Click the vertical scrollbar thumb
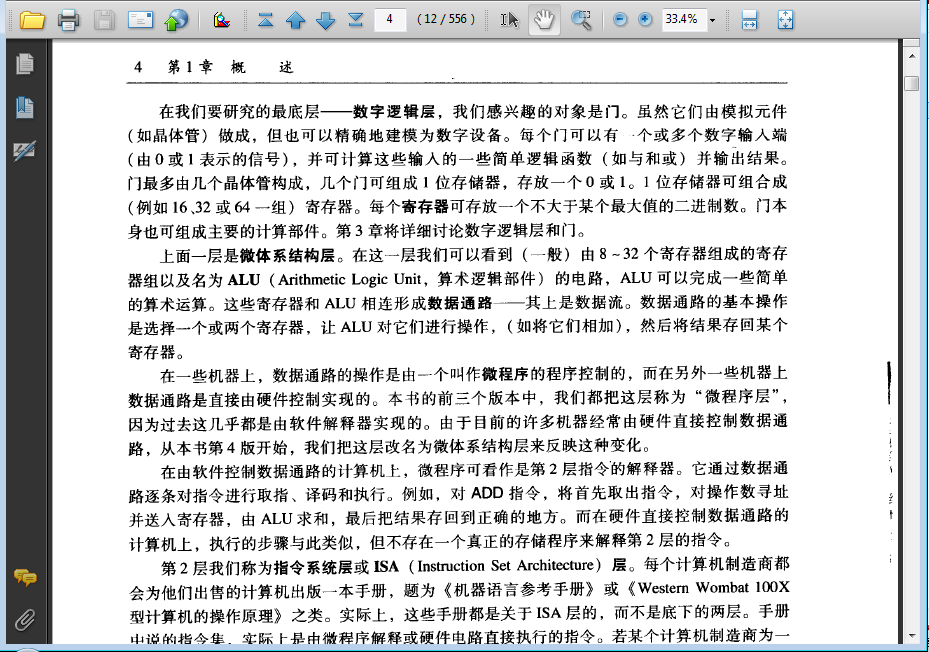The image size is (929, 652). (x=912, y=82)
